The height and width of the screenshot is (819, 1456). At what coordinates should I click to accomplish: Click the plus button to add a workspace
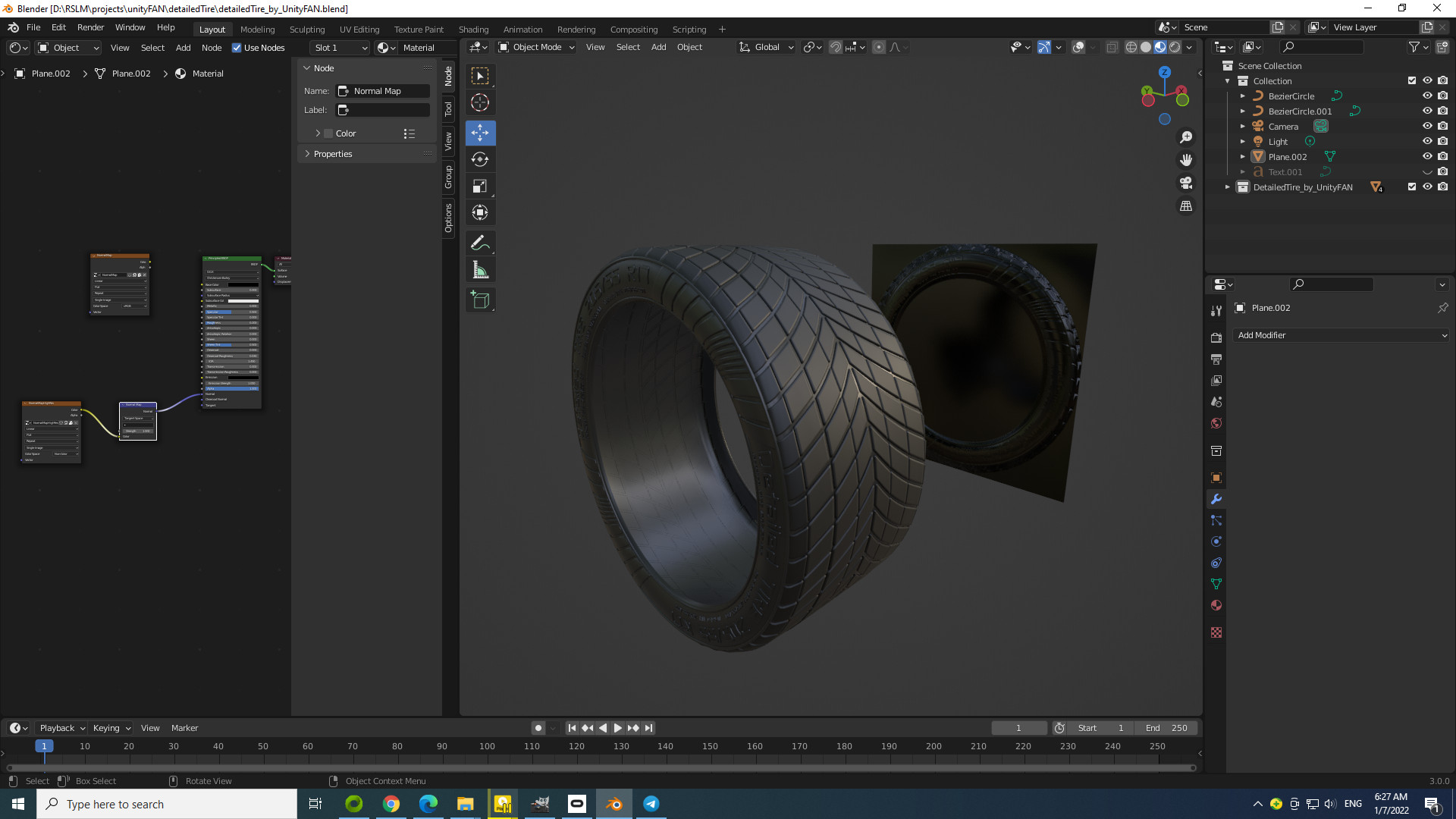click(x=722, y=29)
